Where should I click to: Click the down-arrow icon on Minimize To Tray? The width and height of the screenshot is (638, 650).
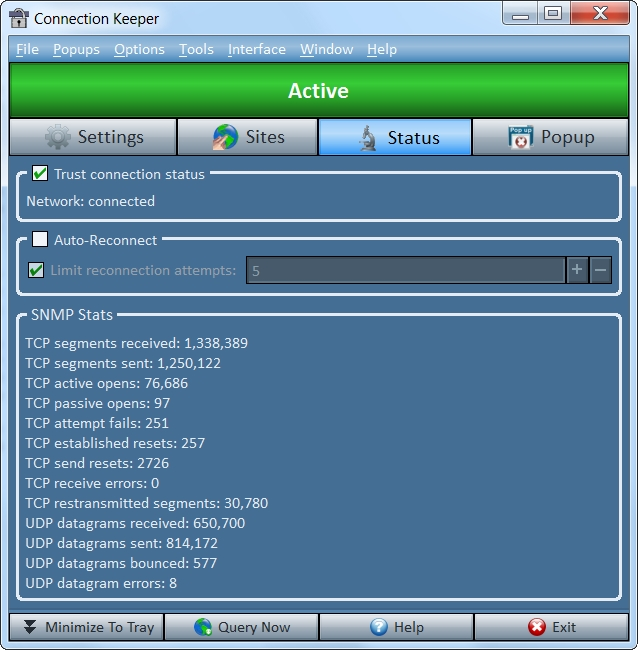(x=29, y=627)
